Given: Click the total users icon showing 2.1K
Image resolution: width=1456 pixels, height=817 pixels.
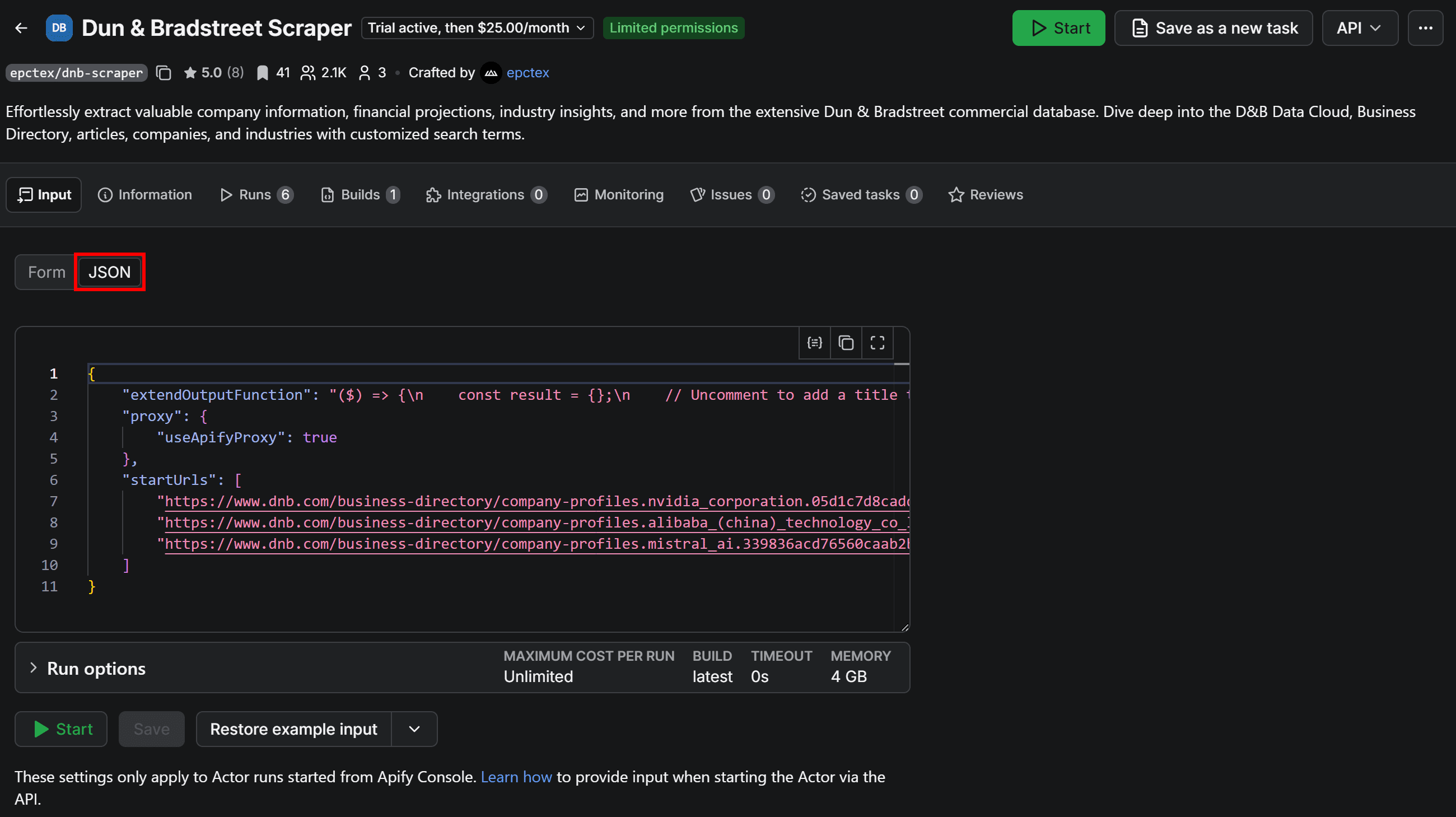Looking at the screenshot, I should click(307, 73).
